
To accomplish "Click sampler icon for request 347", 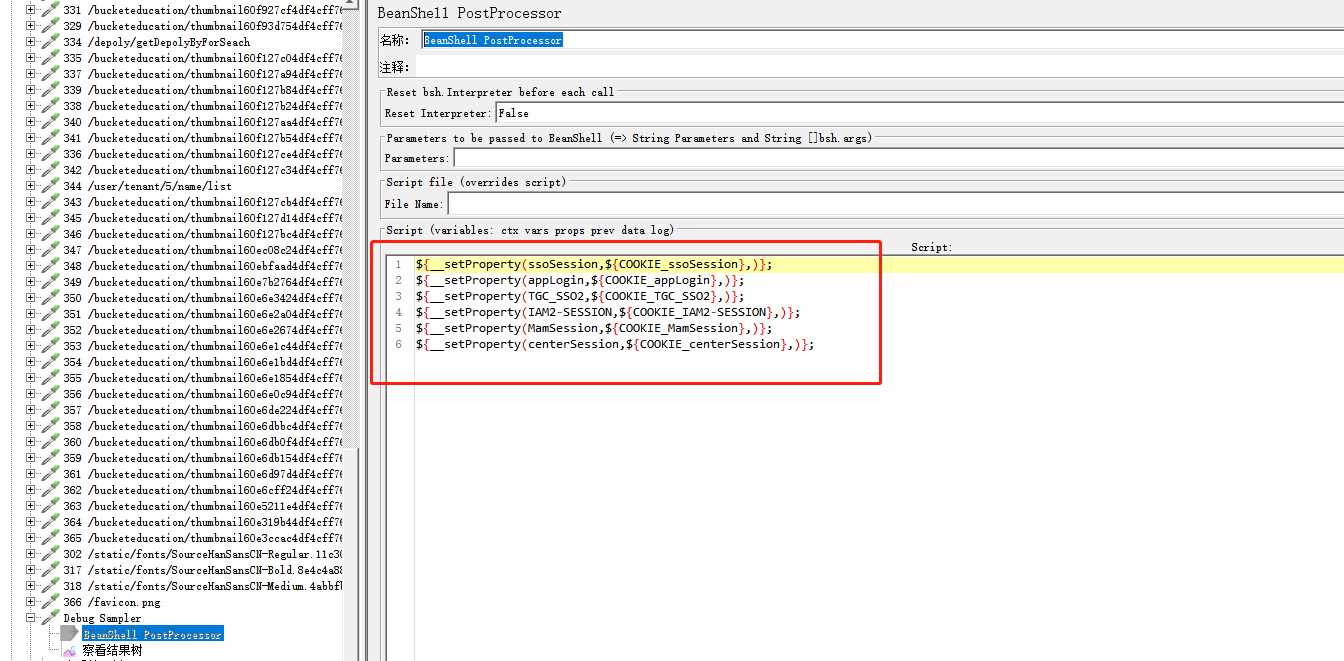I will (x=50, y=250).
